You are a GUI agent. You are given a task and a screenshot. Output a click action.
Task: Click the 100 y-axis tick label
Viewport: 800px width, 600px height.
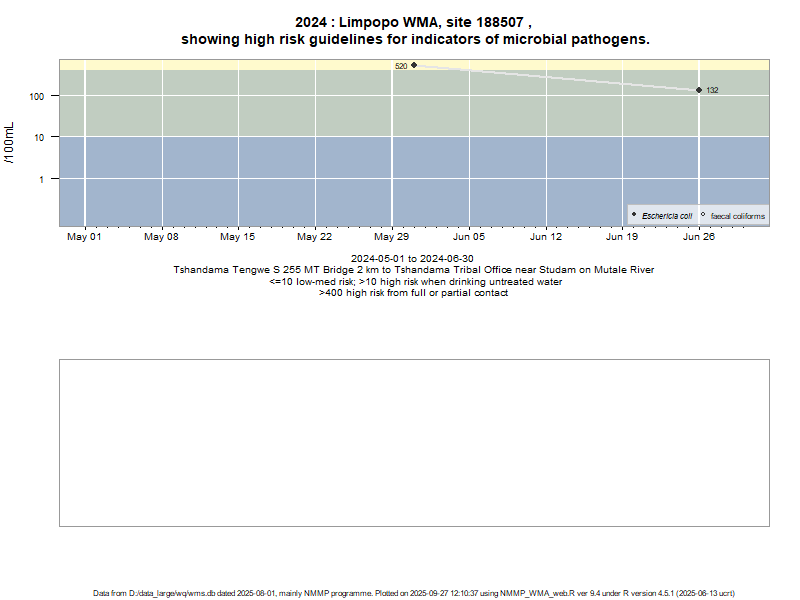click(41, 96)
